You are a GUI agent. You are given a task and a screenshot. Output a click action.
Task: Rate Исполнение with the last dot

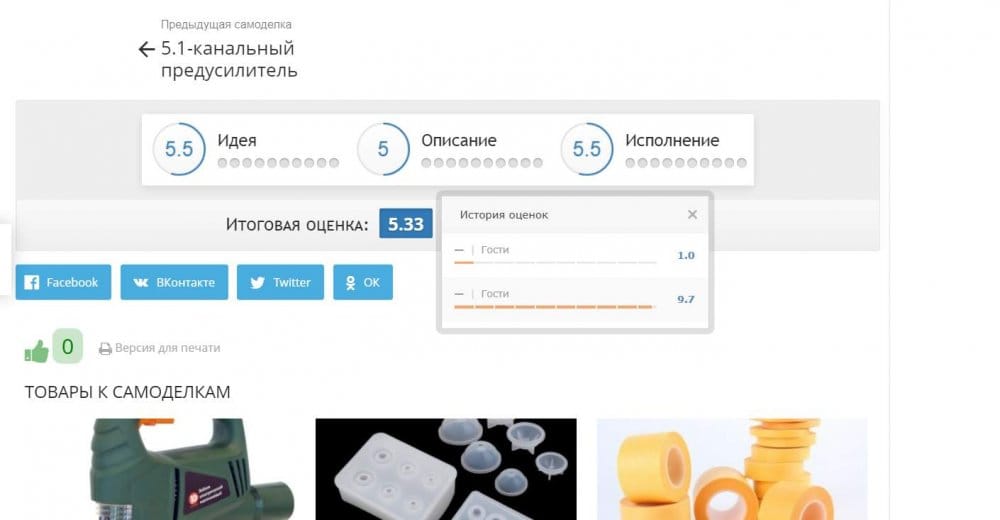pos(742,163)
